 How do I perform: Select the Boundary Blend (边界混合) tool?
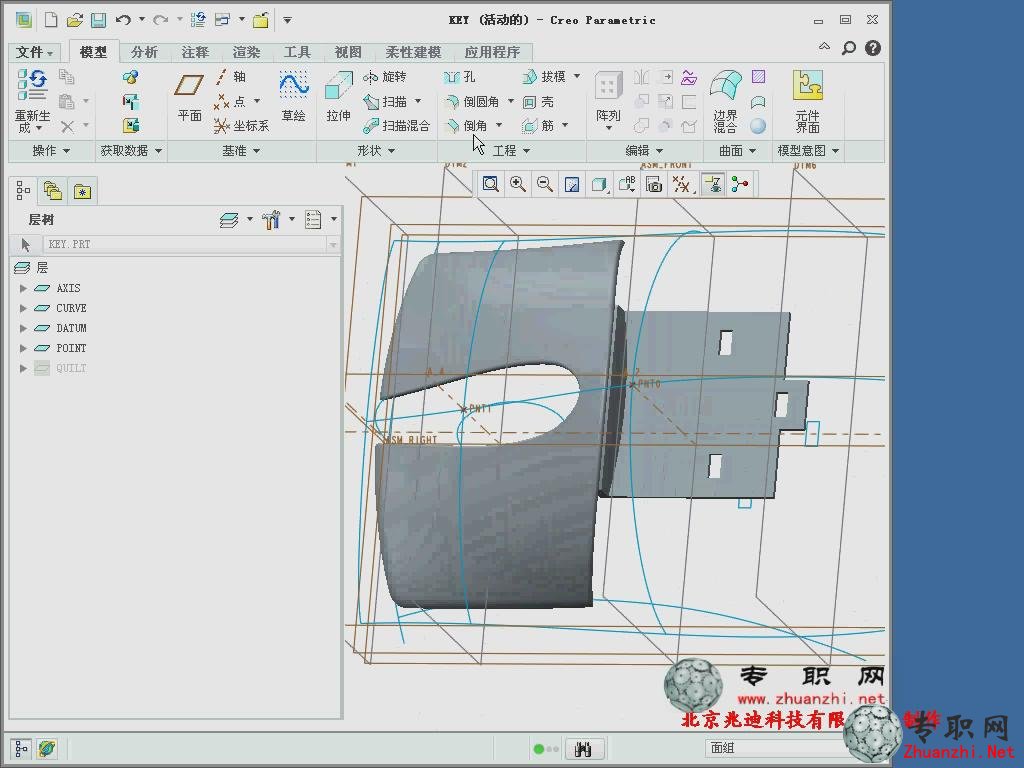[x=726, y=101]
